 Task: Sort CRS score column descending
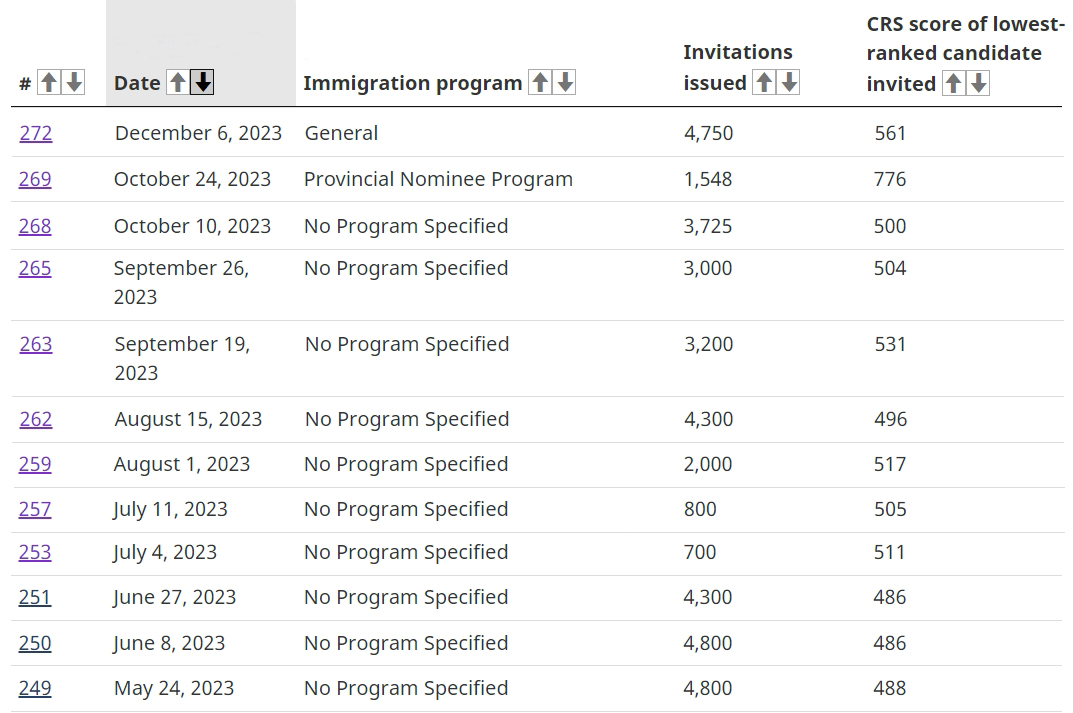(x=979, y=84)
